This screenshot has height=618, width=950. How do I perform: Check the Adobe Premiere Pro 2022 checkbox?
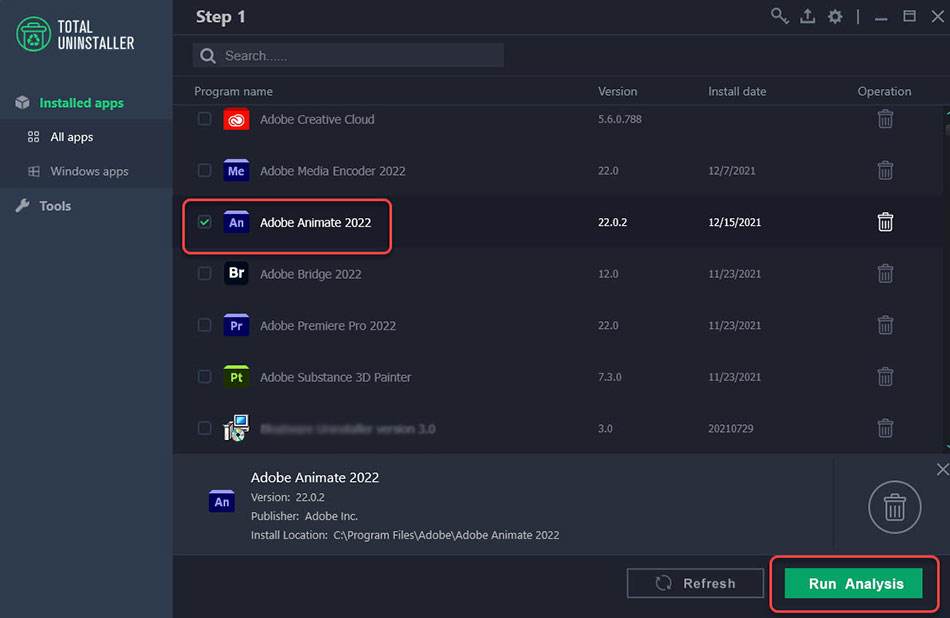tap(205, 325)
